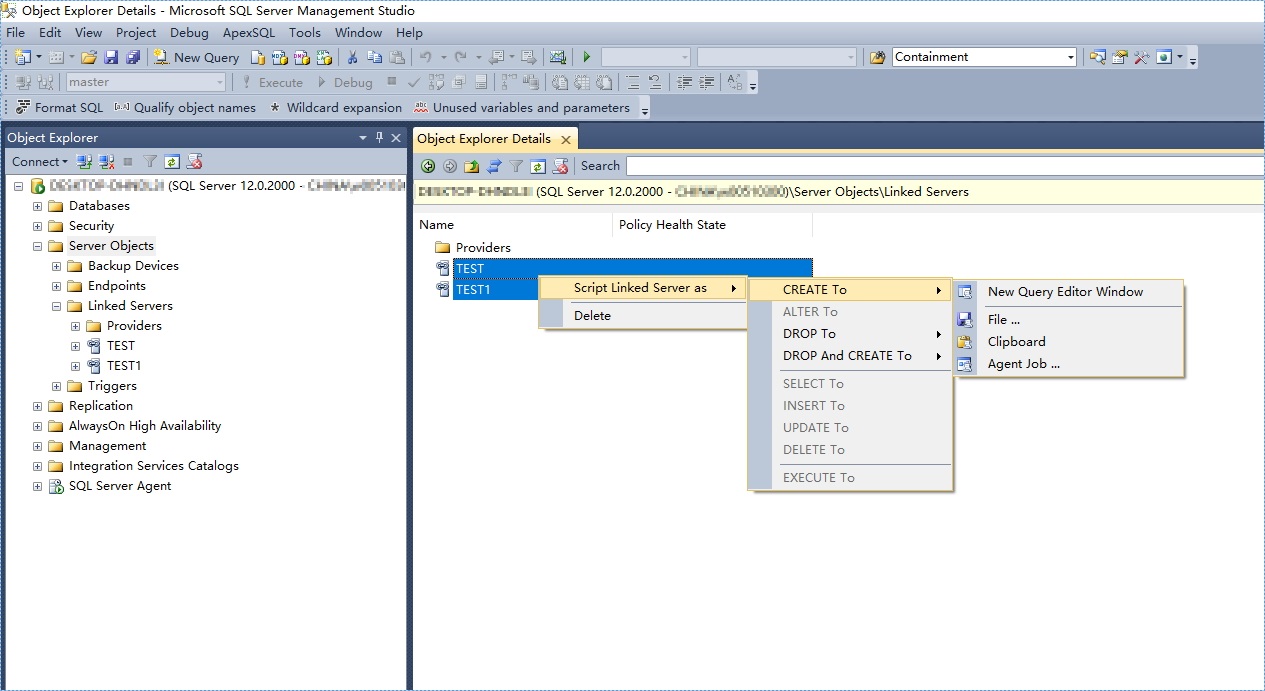Select Integration Services Catalogs tree item

pyautogui.click(x=154, y=466)
